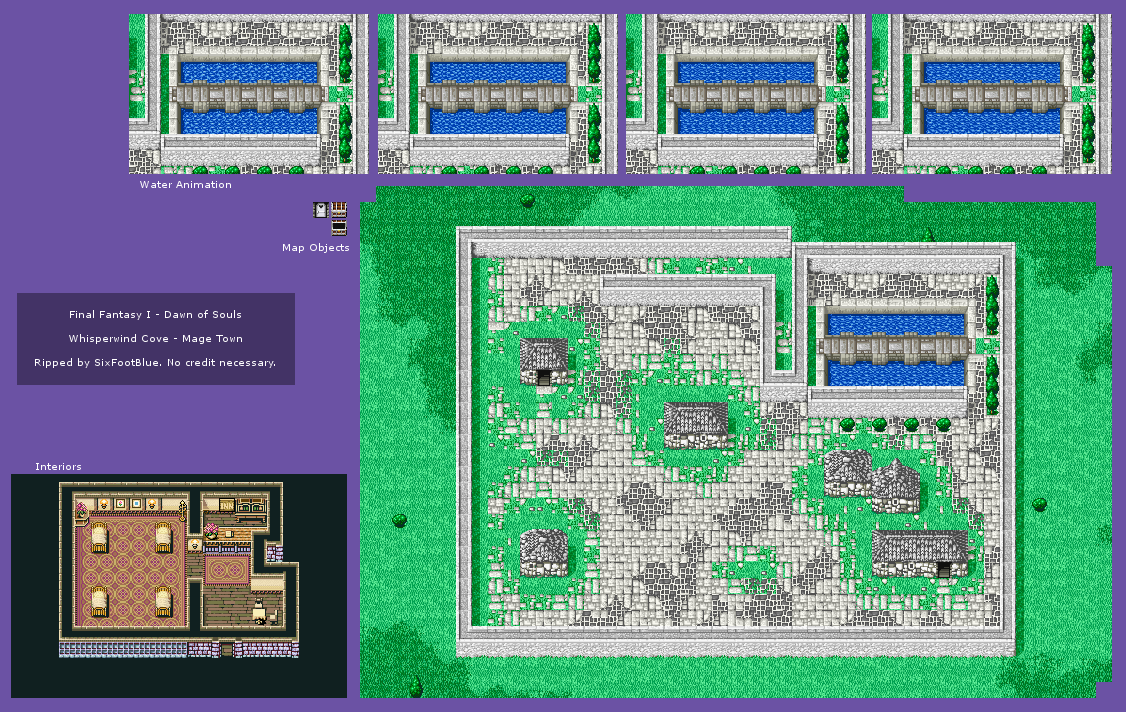Click the 'Map Objects' label

(x=315, y=247)
